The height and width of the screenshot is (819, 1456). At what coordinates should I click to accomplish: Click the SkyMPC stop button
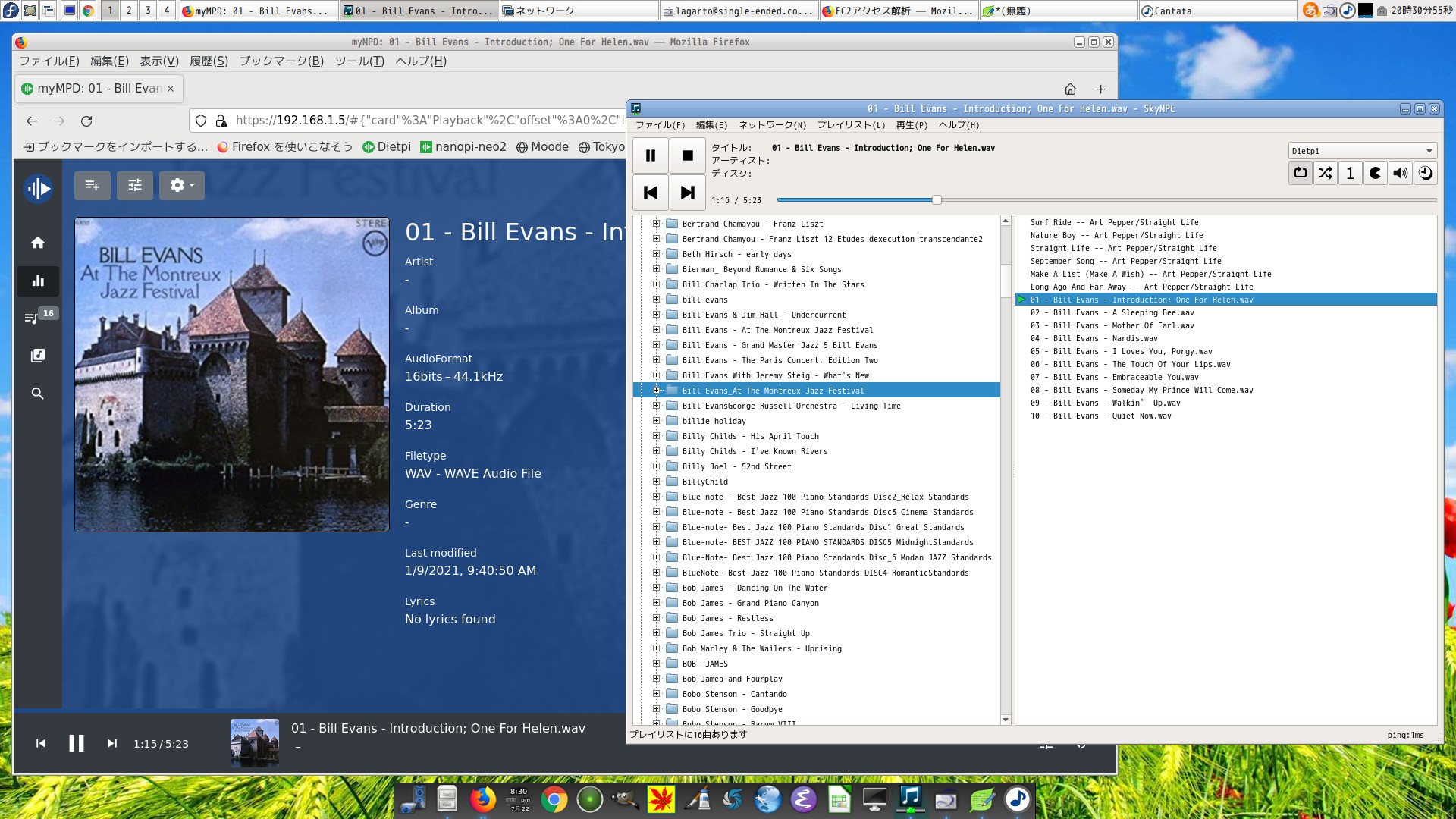(687, 155)
